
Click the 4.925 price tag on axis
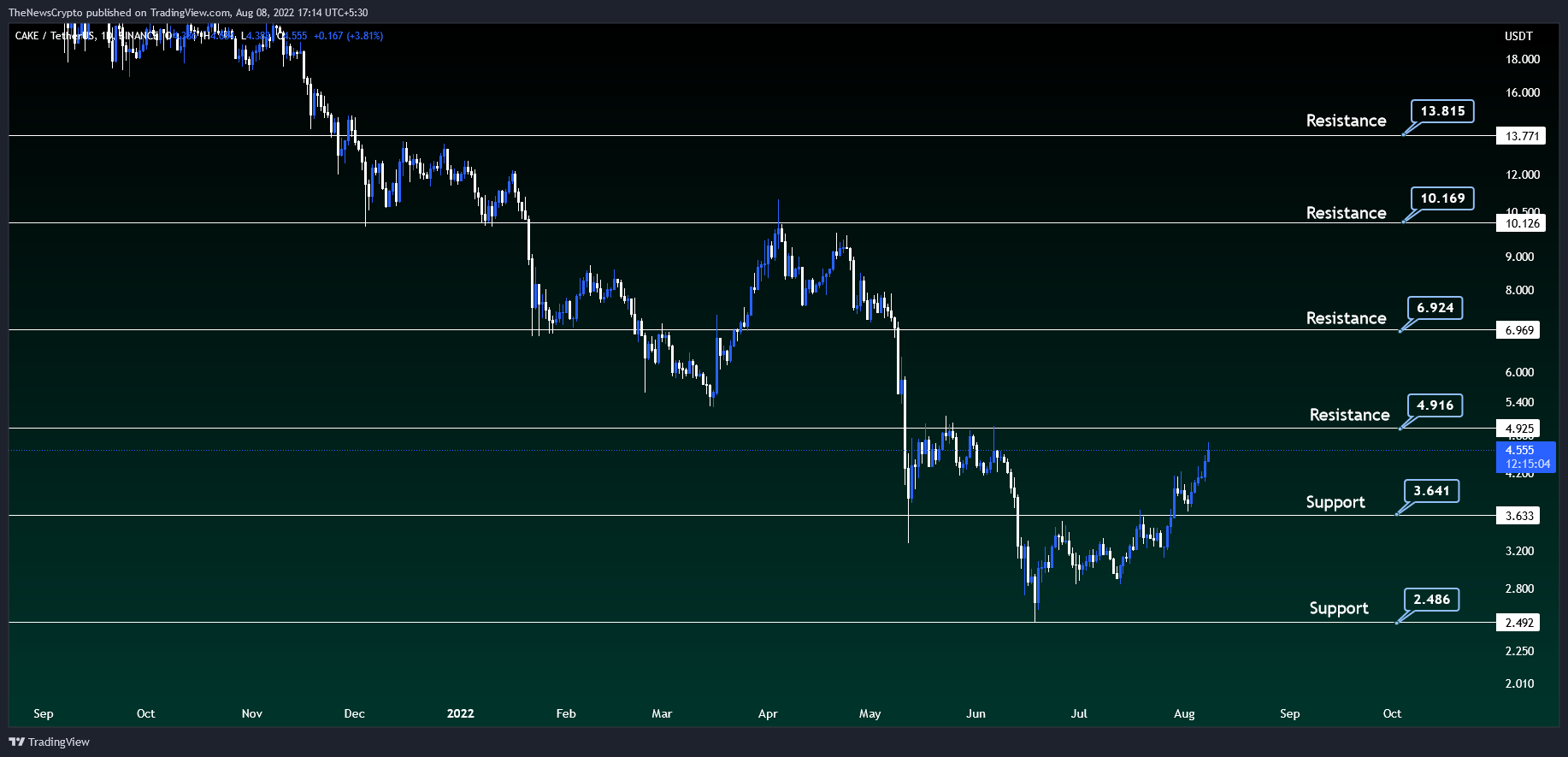pyautogui.click(x=1519, y=429)
